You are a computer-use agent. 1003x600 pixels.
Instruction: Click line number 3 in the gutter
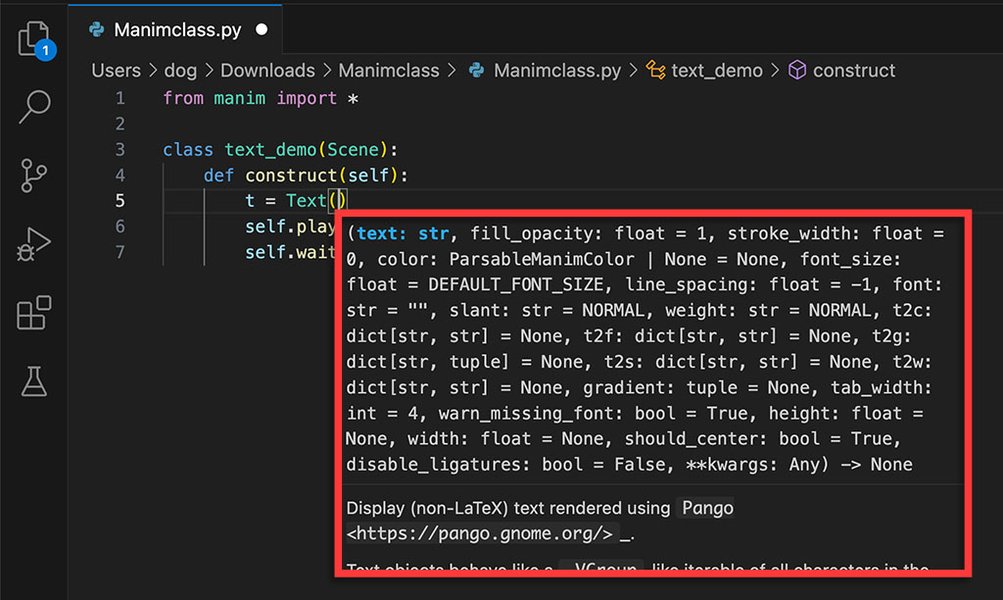tap(120, 150)
